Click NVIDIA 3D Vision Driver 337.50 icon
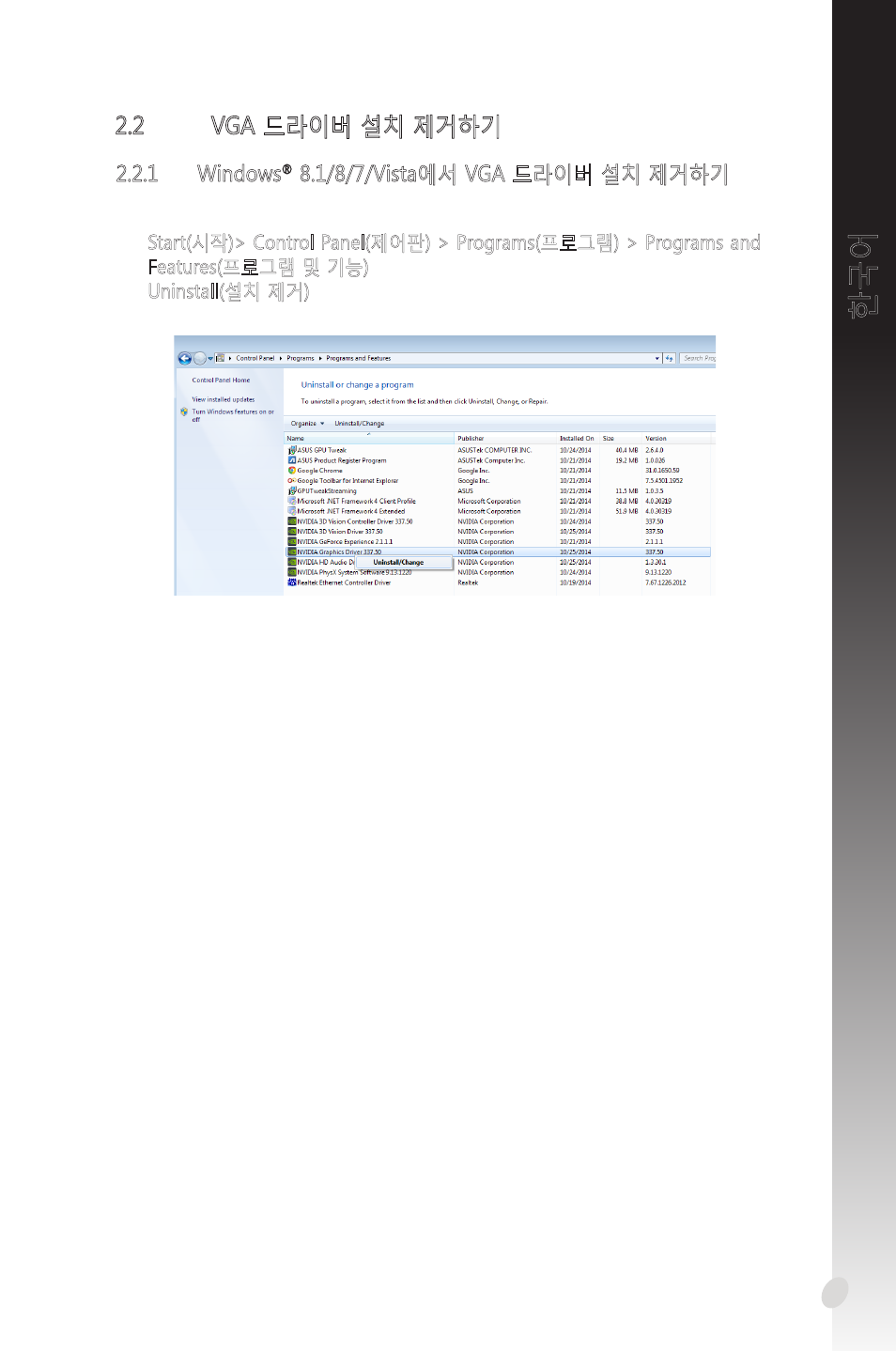This screenshot has height=1351, width=896. point(292,532)
